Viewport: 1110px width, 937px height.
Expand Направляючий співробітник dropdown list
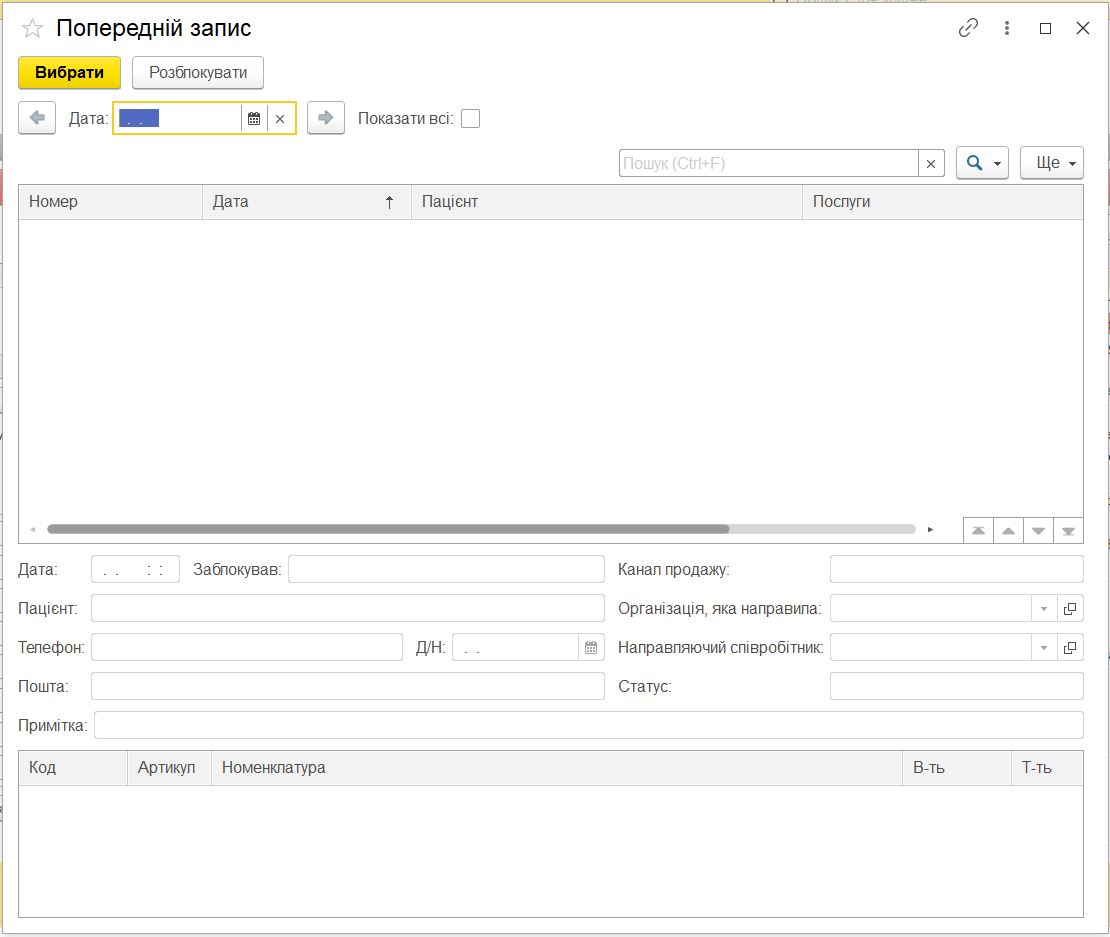click(1043, 648)
